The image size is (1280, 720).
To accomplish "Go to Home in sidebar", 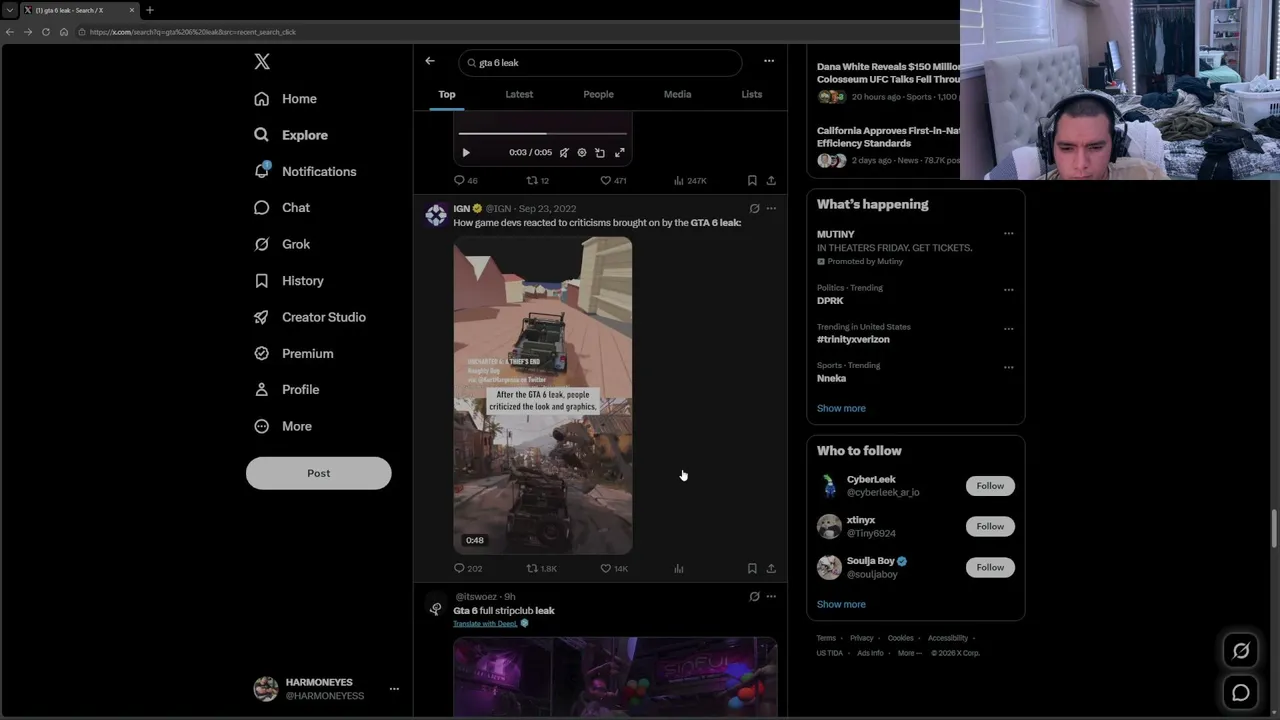I will point(285,99).
